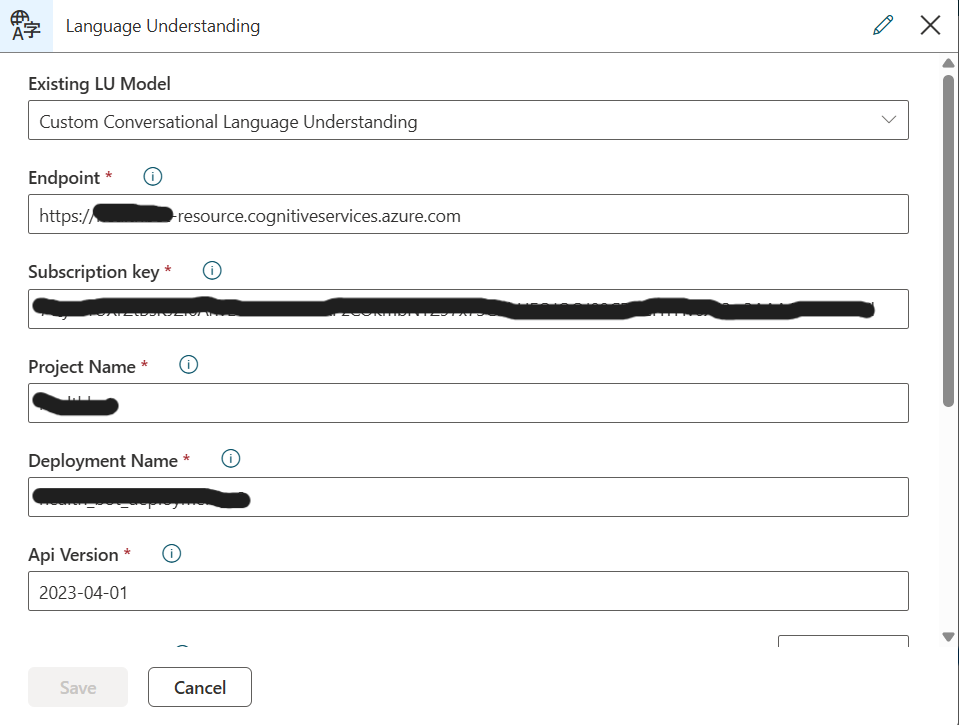The height and width of the screenshot is (725, 959).
Task: Click the disabled Save button
Action: tap(77, 687)
